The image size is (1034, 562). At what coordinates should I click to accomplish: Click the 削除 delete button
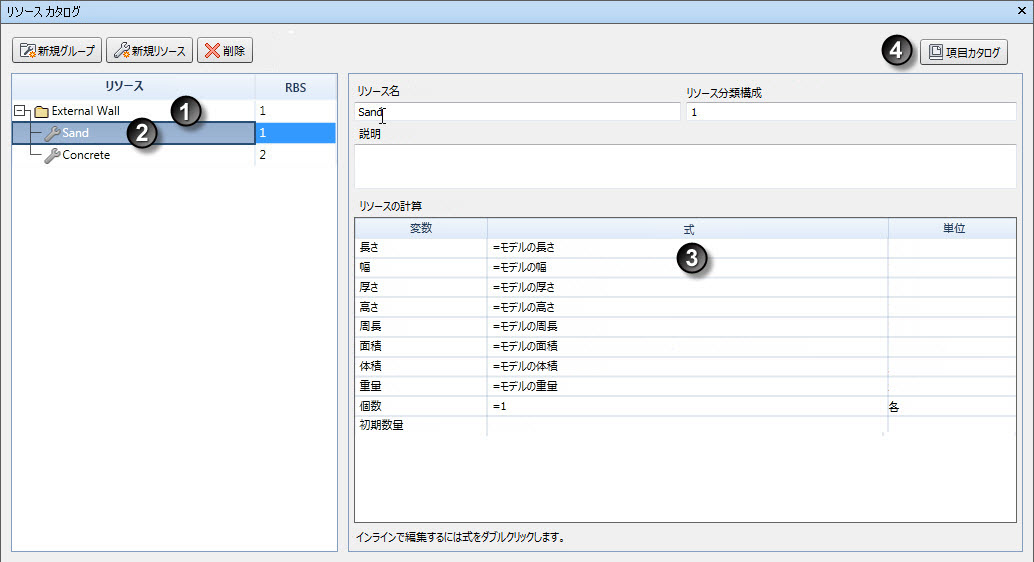[225, 51]
